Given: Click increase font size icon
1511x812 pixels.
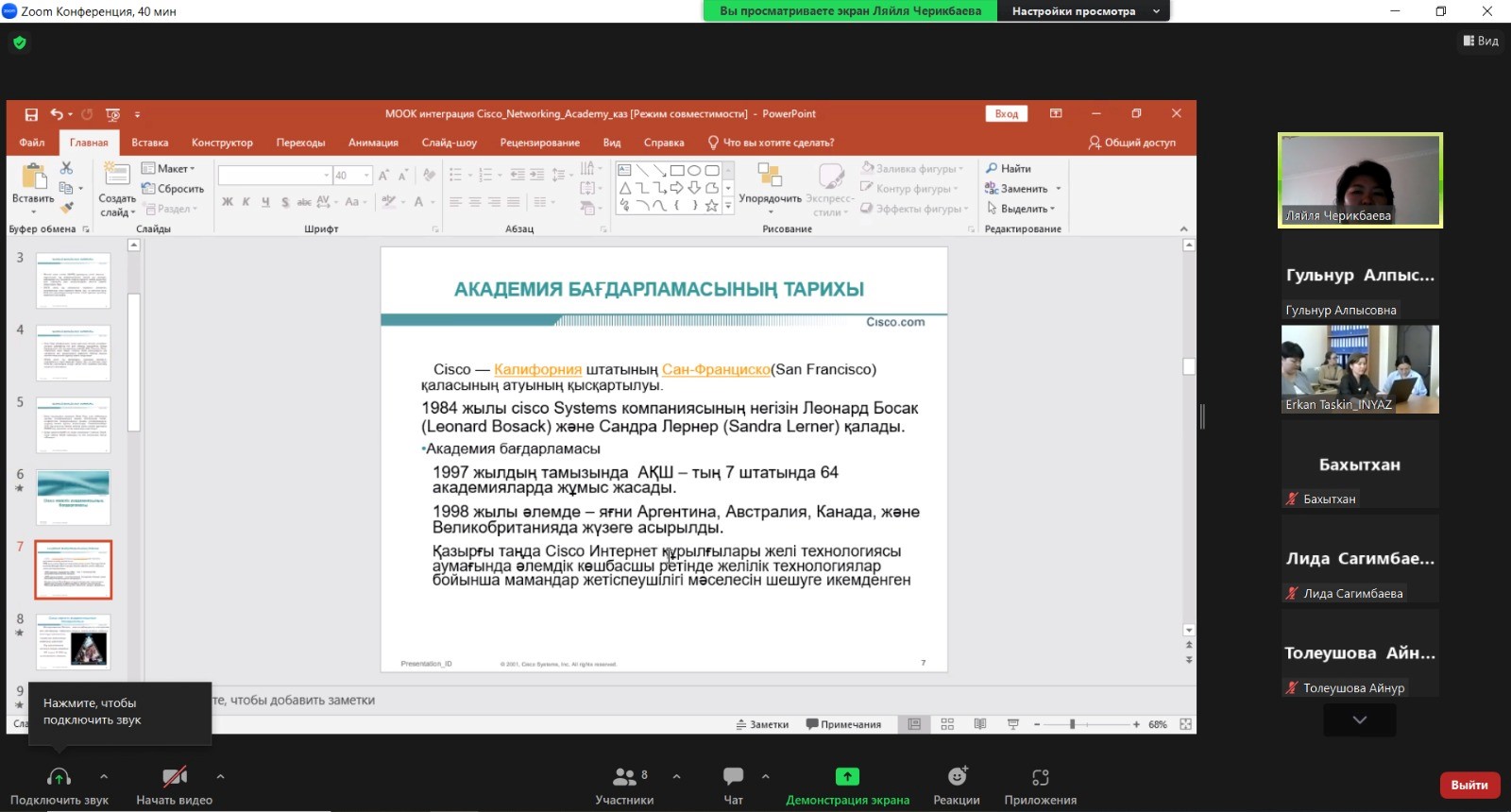Looking at the screenshot, I should [x=383, y=176].
